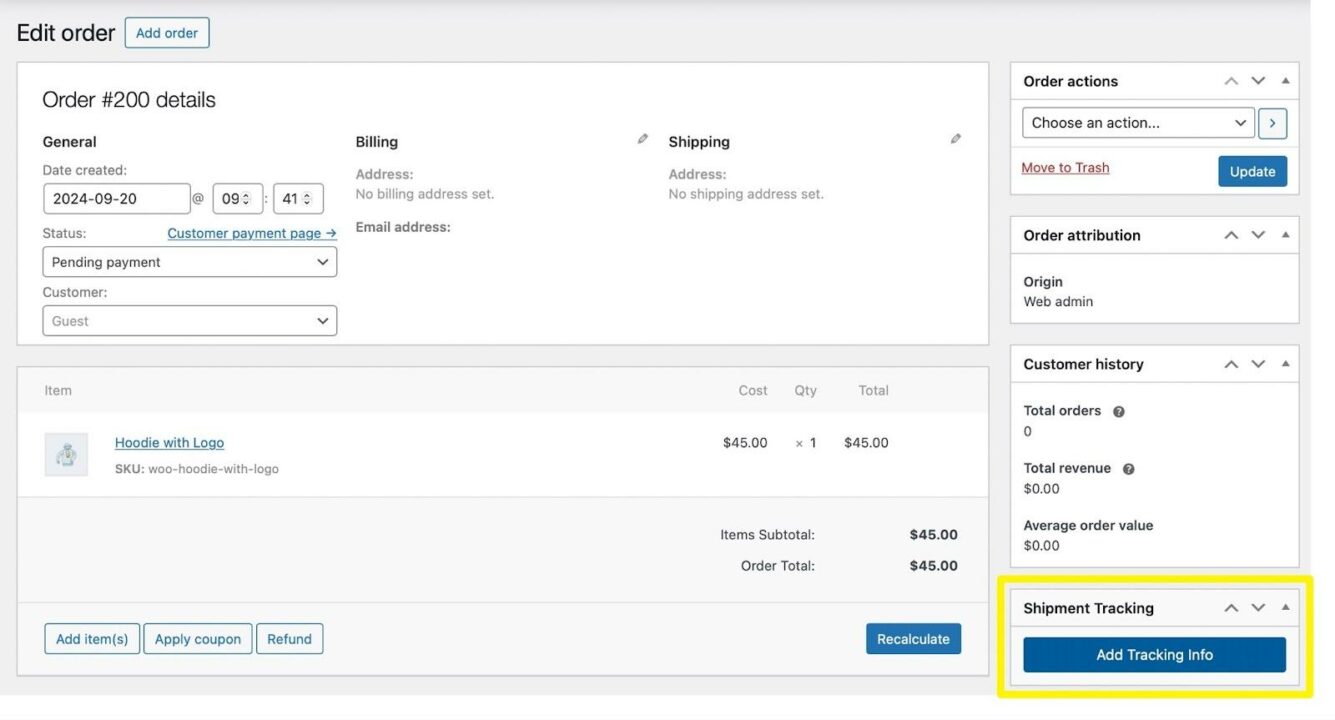View Total orders help tooltip

[1117, 410]
